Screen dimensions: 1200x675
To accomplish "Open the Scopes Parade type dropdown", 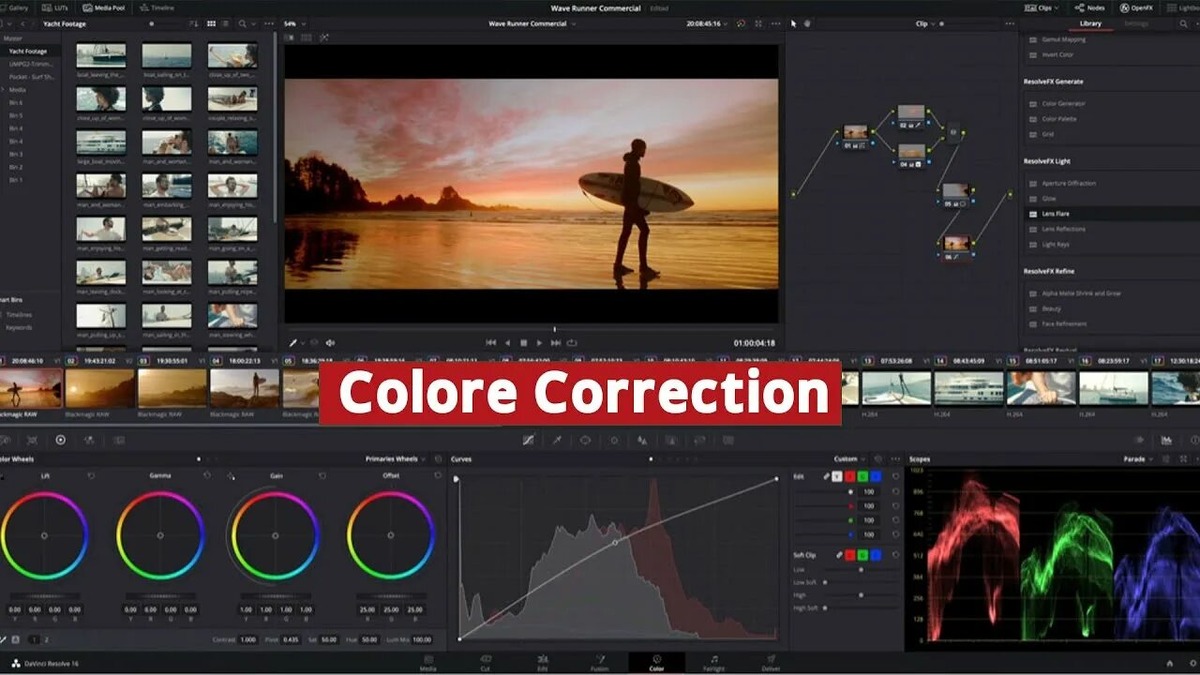I will pyautogui.click(x=1138, y=459).
